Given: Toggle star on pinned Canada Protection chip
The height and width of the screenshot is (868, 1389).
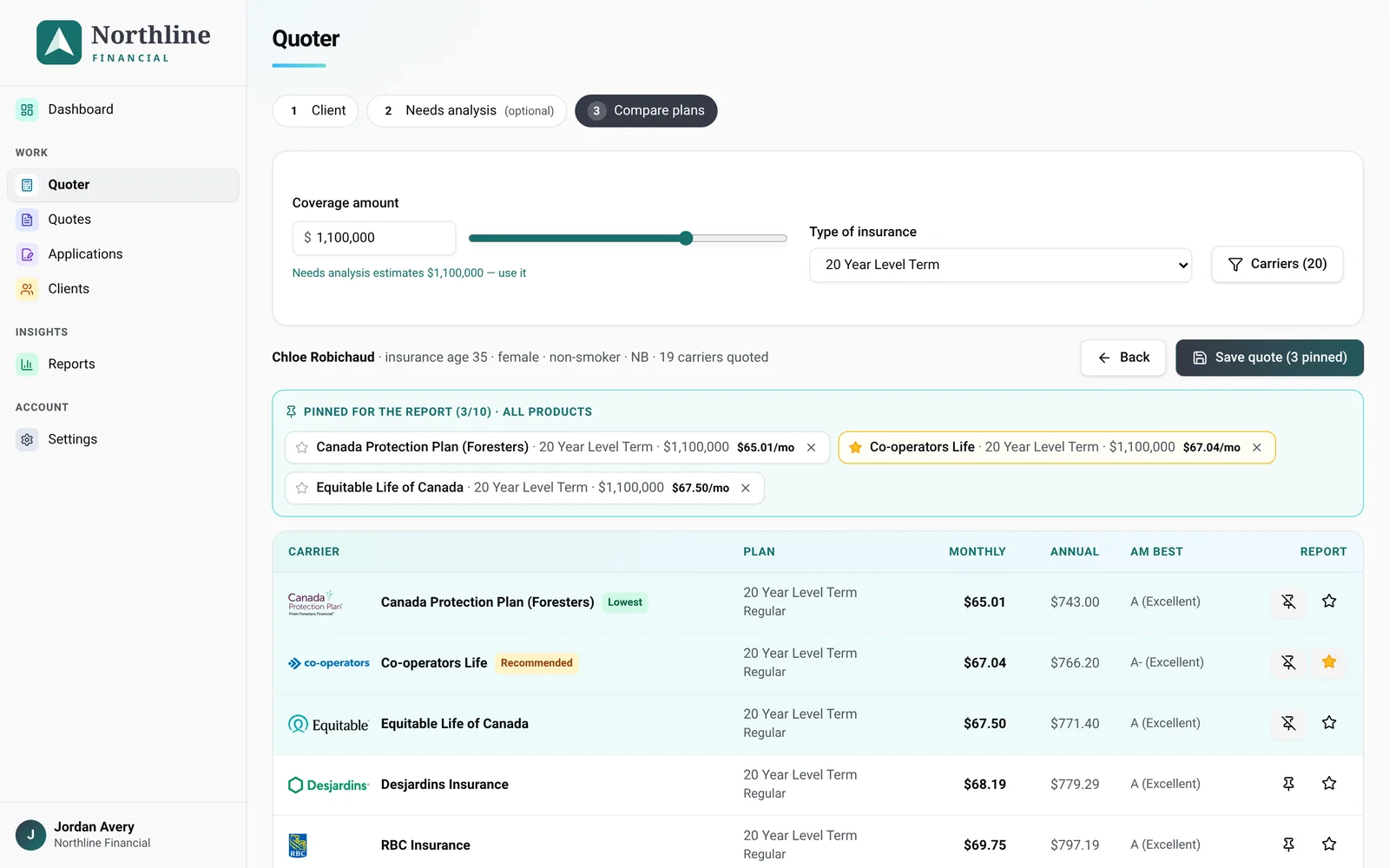Looking at the screenshot, I should 302,448.
